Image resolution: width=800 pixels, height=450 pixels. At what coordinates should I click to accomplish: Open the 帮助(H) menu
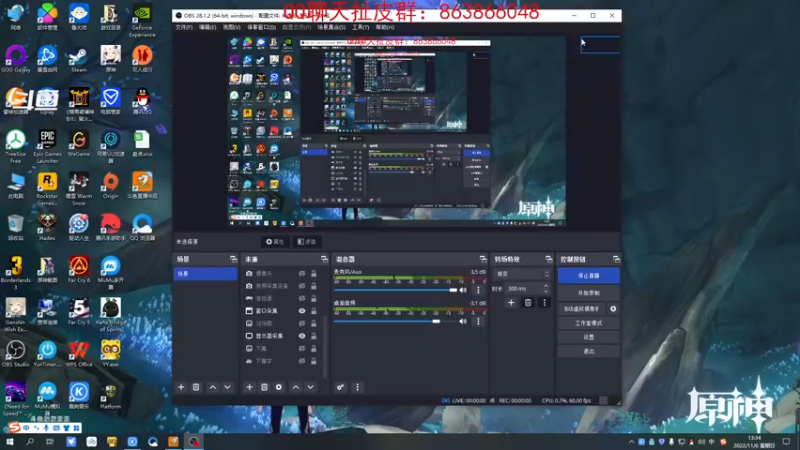coord(385,27)
